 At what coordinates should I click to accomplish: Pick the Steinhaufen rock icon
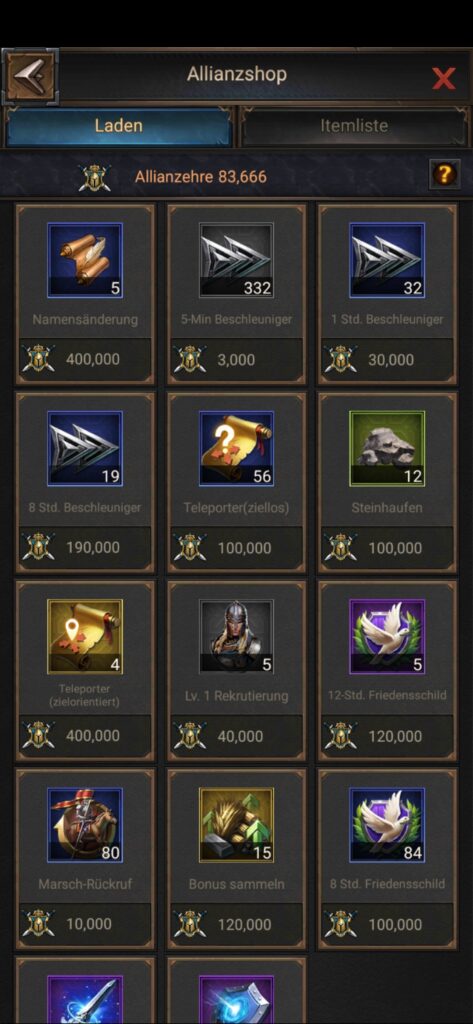point(387,448)
